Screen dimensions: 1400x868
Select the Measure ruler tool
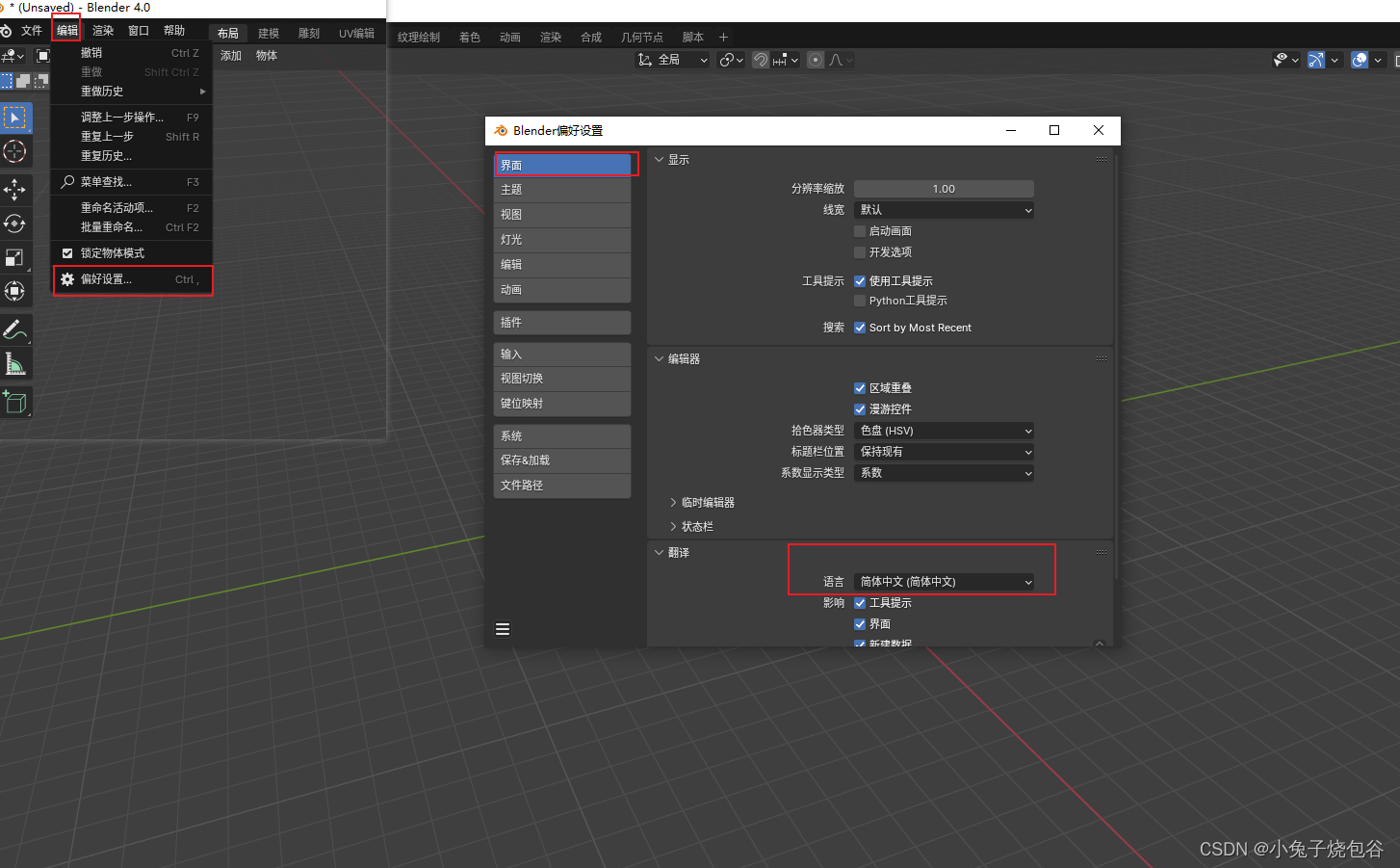[x=14, y=363]
